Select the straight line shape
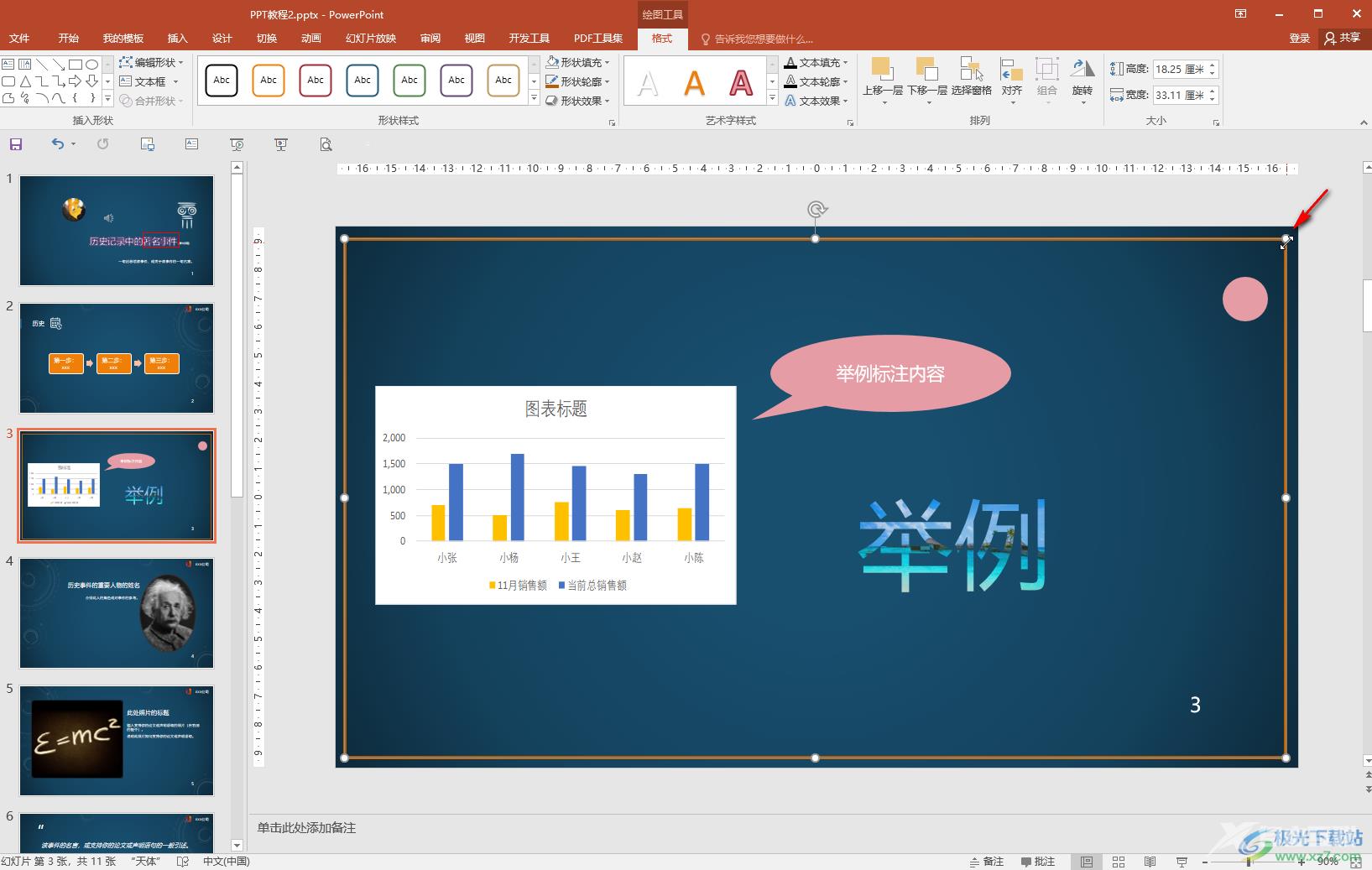Viewport: 1372px width, 870px height. click(x=42, y=65)
